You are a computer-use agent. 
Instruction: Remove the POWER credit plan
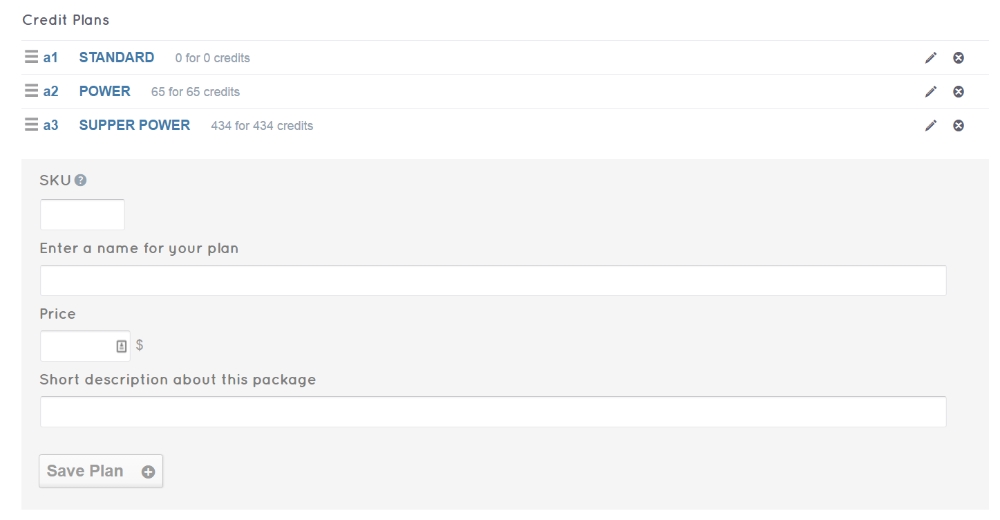click(x=958, y=92)
